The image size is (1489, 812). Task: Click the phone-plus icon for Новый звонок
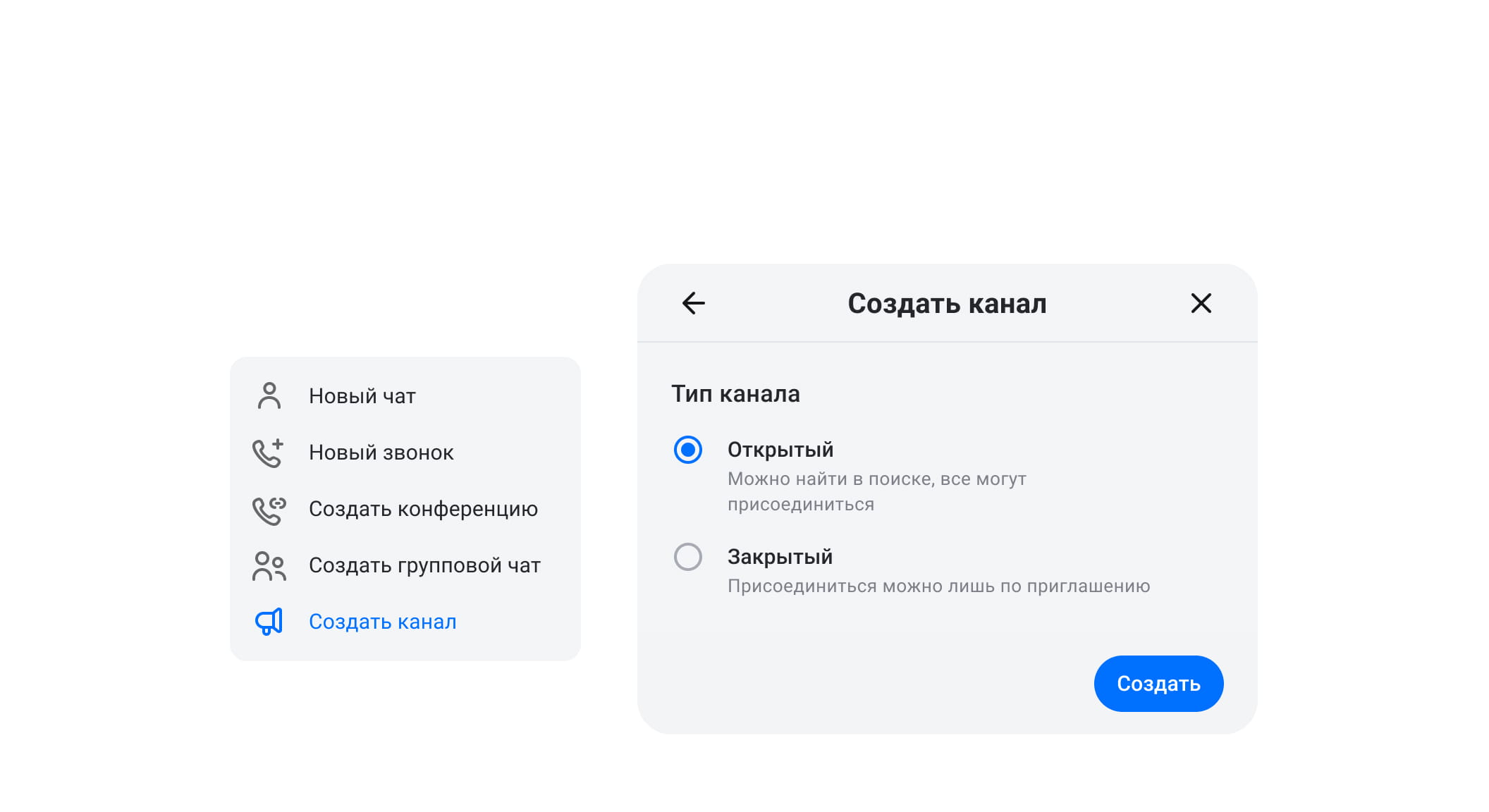pos(268,453)
